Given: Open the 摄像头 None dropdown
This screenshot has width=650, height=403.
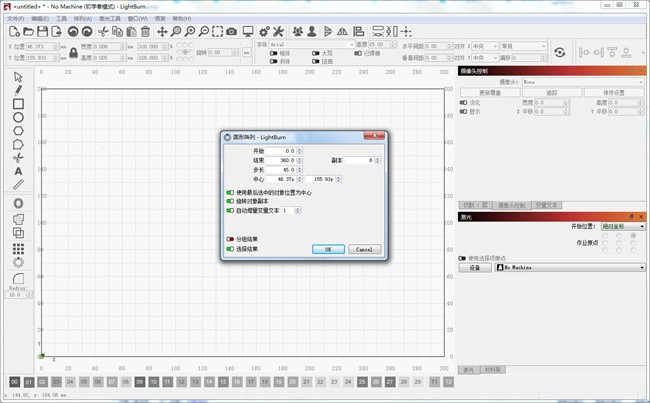Looking at the screenshot, I should point(598,82).
